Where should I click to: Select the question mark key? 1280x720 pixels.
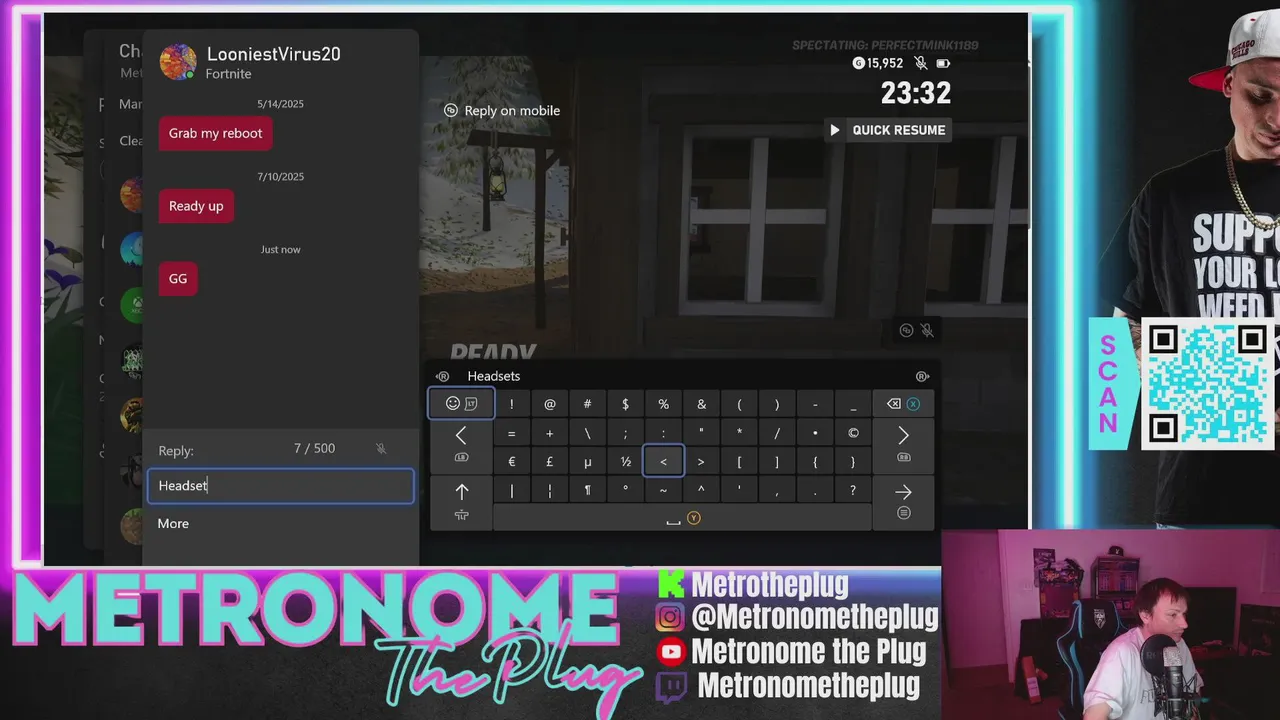click(x=853, y=491)
